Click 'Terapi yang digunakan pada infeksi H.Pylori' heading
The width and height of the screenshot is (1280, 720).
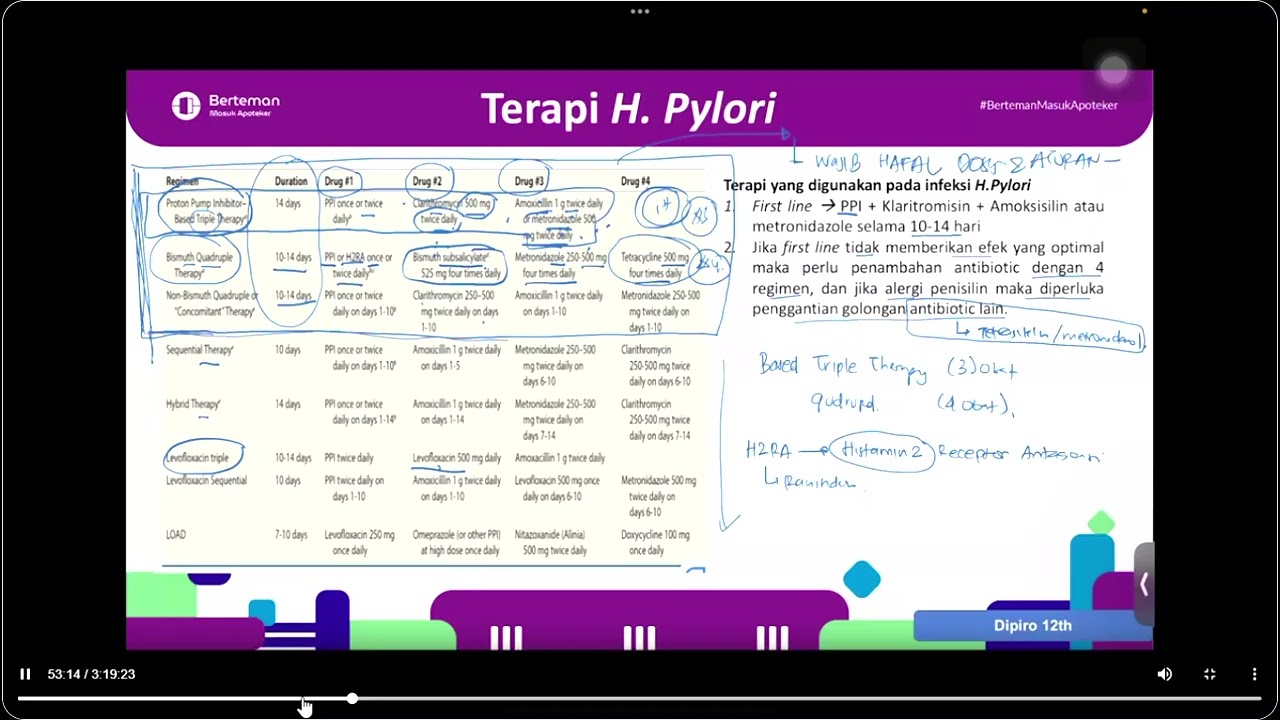(x=877, y=185)
